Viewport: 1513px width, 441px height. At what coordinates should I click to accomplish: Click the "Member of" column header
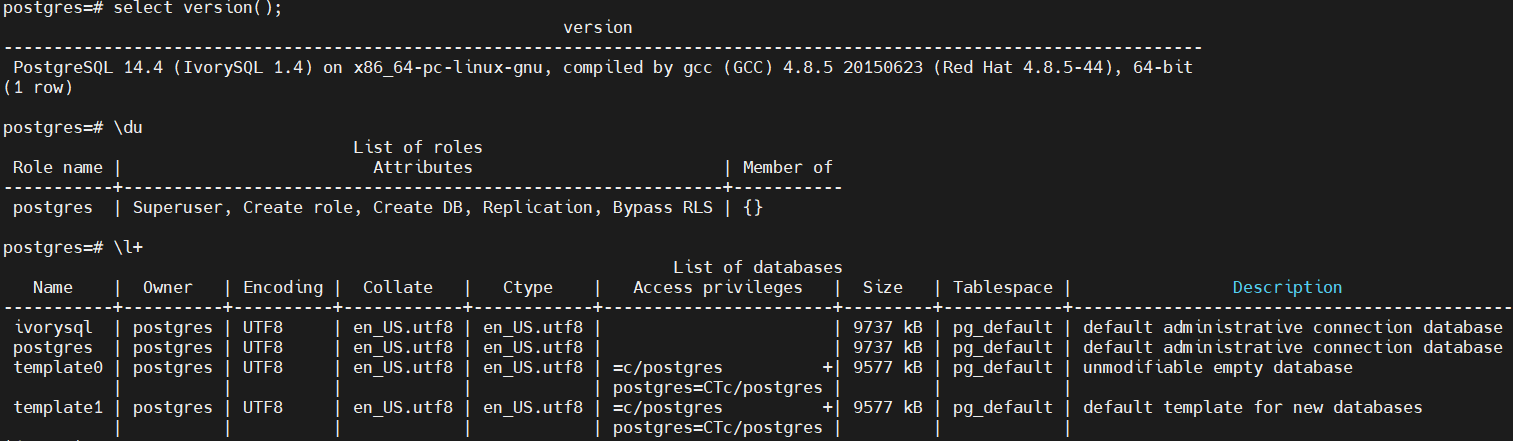787,168
